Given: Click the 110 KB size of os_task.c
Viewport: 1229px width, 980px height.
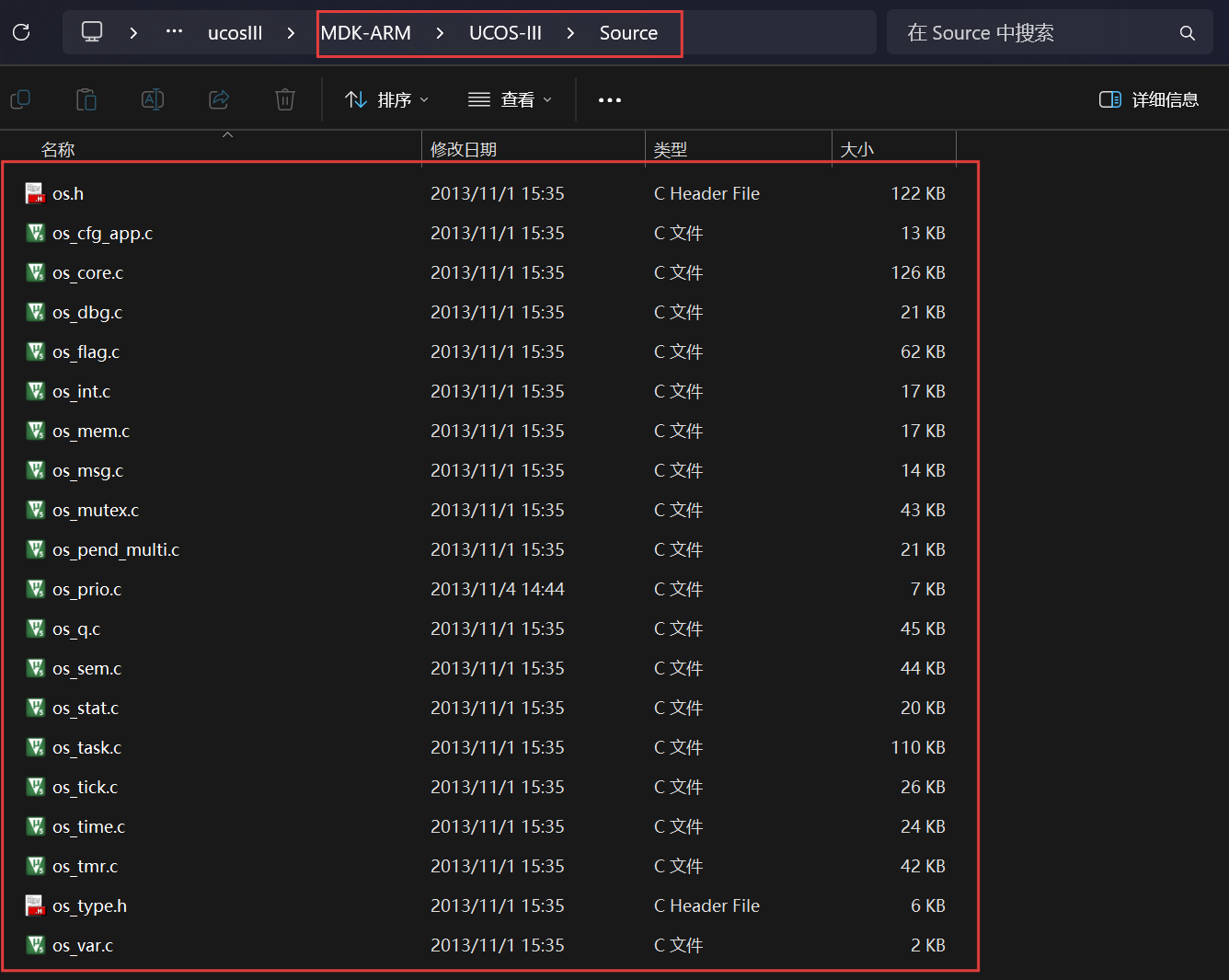Looking at the screenshot, I should pos(918,747).
